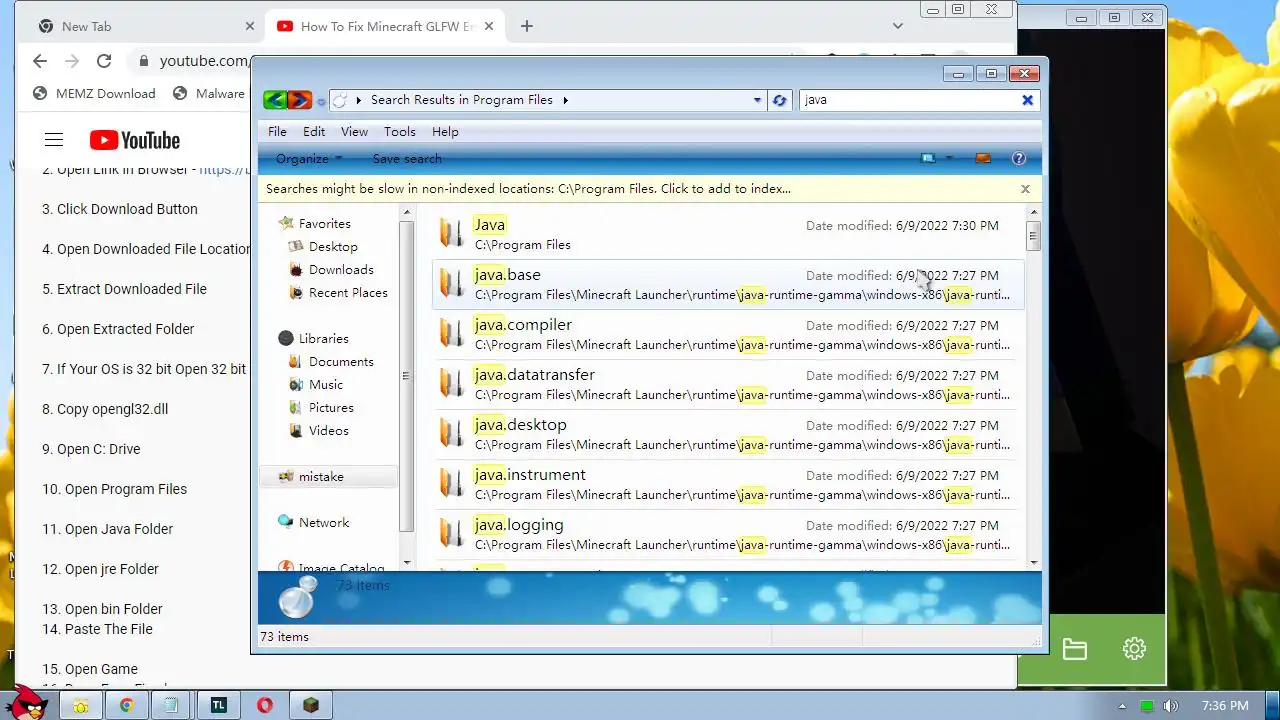Open the view options dropdown arrow

949,158
